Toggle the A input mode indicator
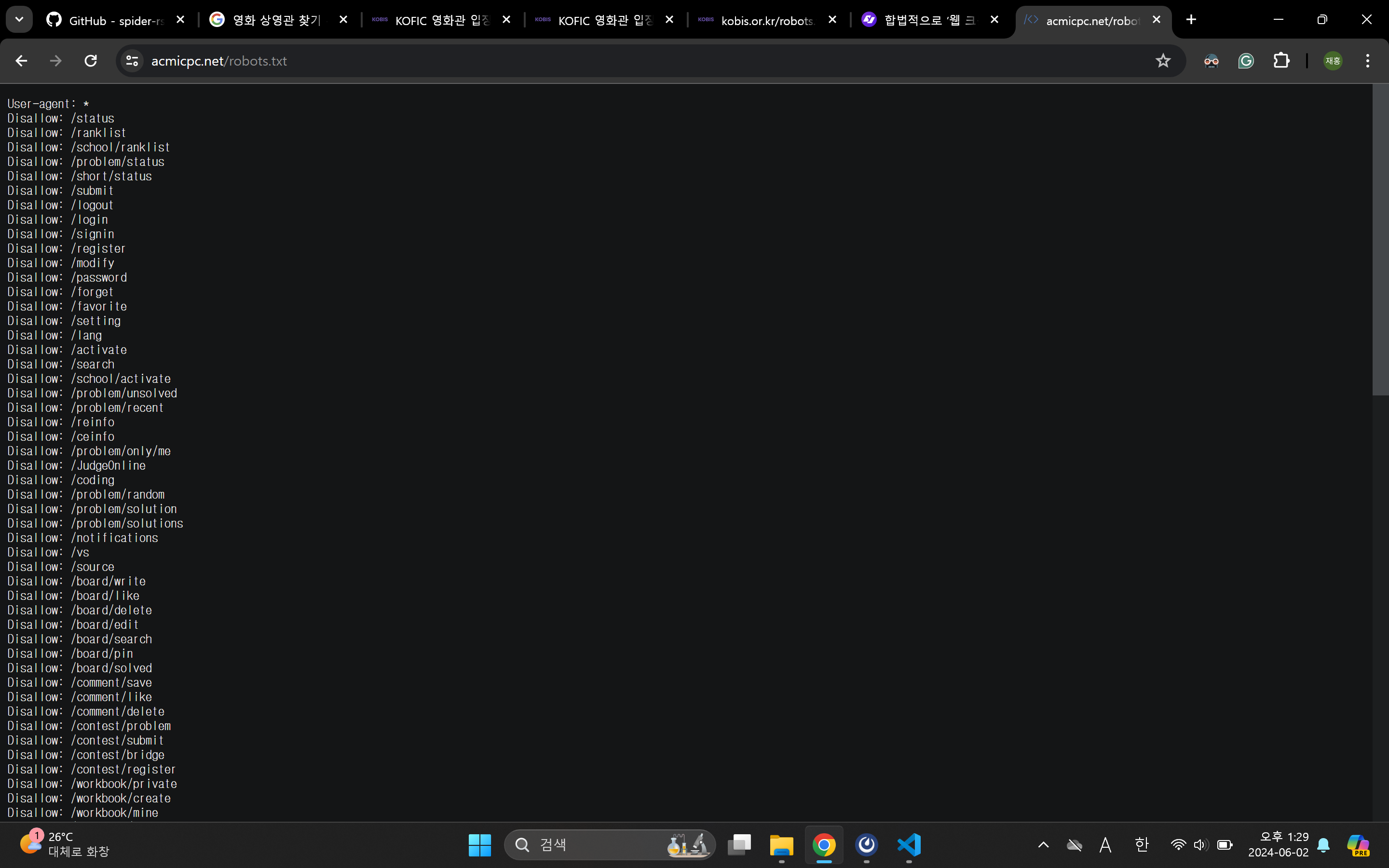This screenshot has width=1389, height=868. pos(1105,844)
